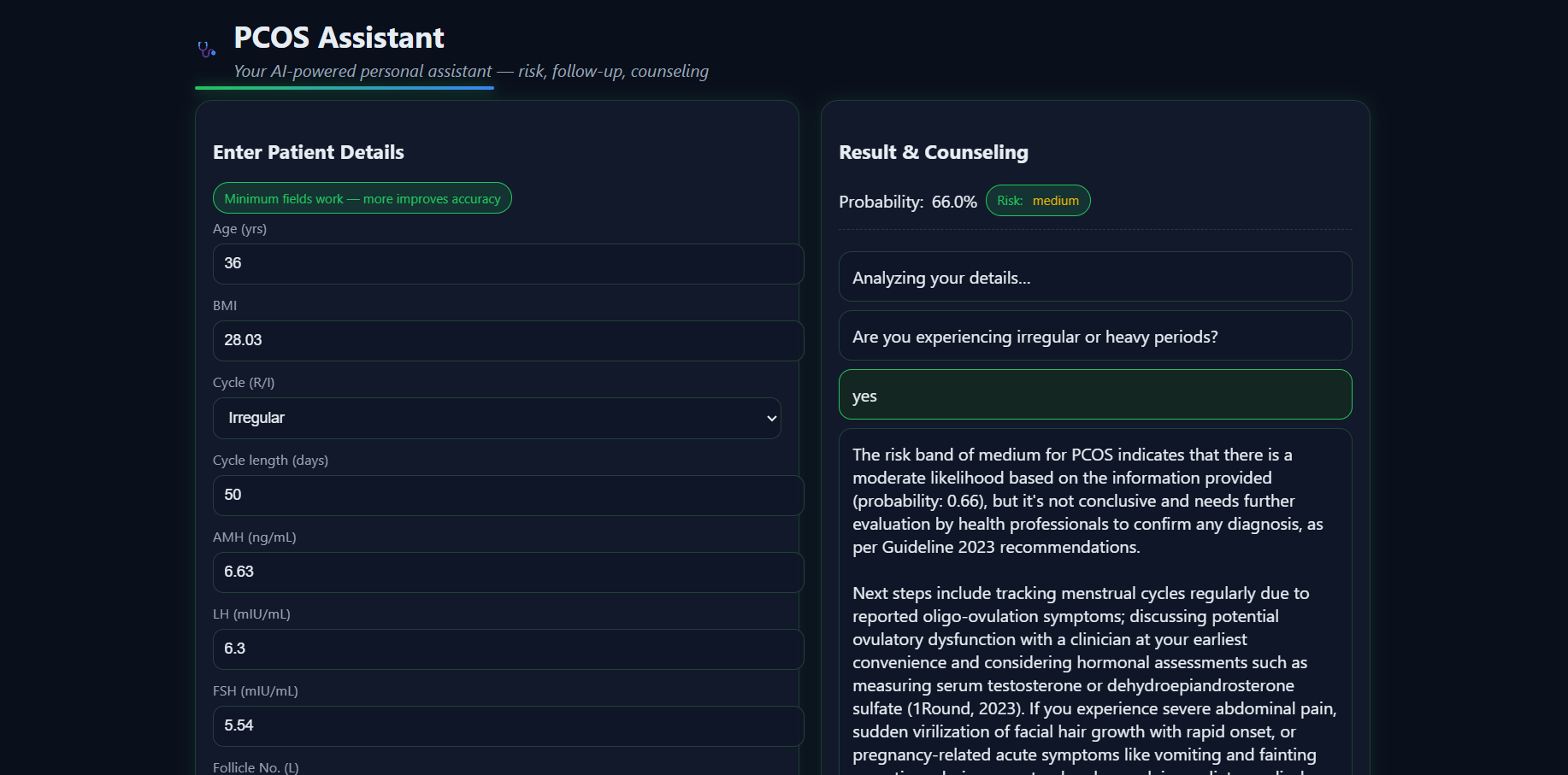Click the PCOS Assistant title
This screenshot has height=775, width=1568.
[339, 38]
